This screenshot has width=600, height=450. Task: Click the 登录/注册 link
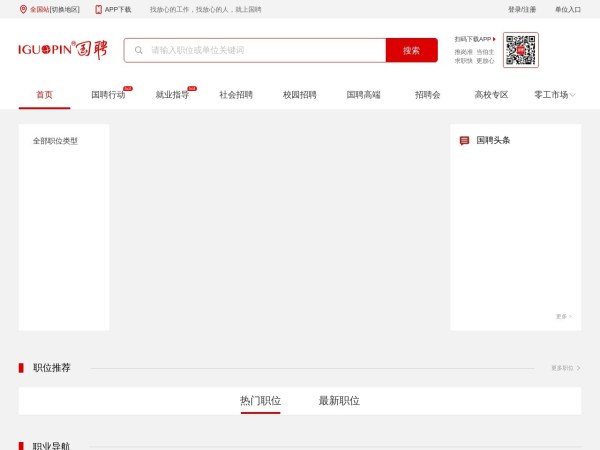(x=521, y=9)
